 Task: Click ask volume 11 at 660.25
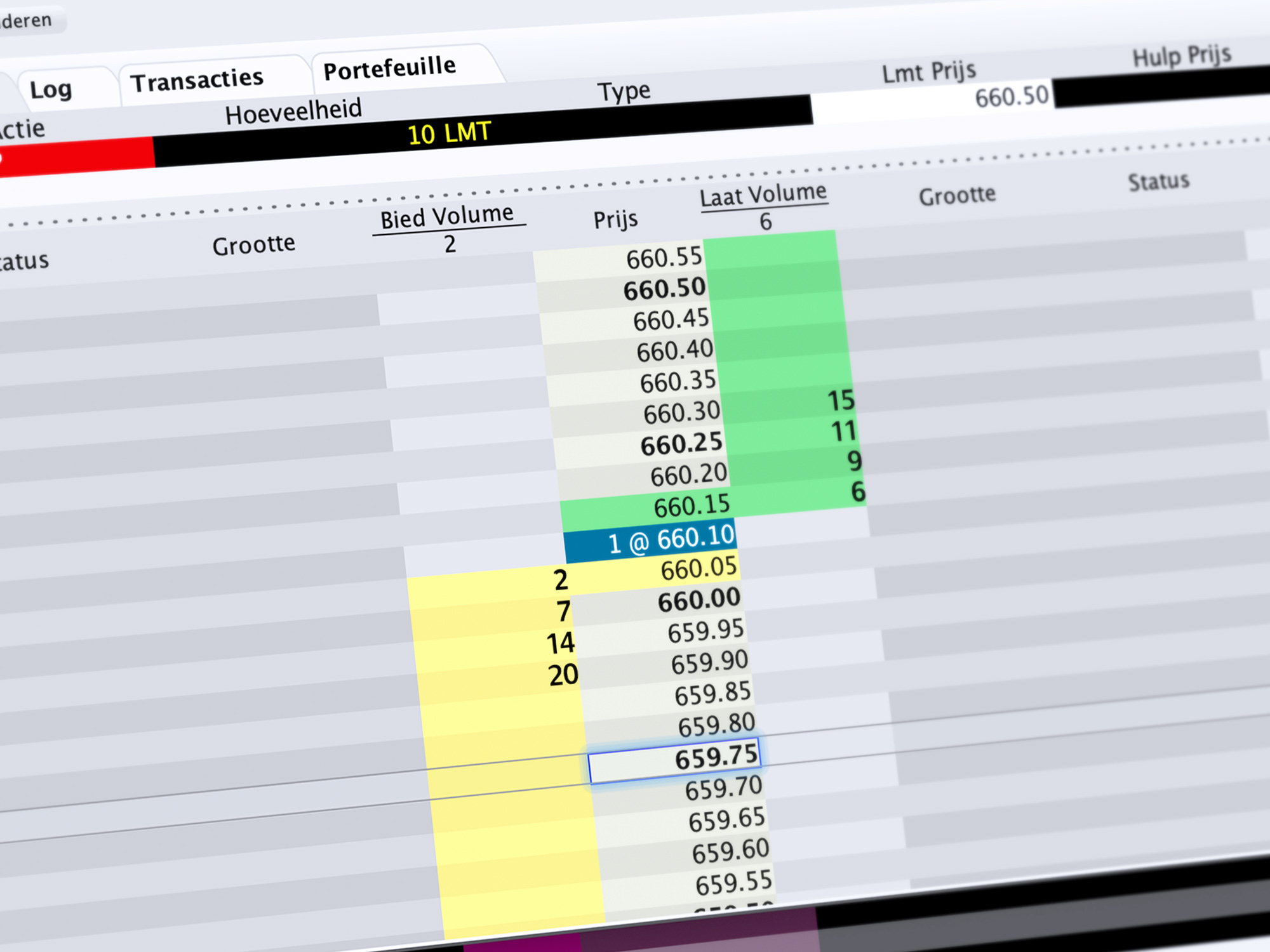[x=845, y=432]
